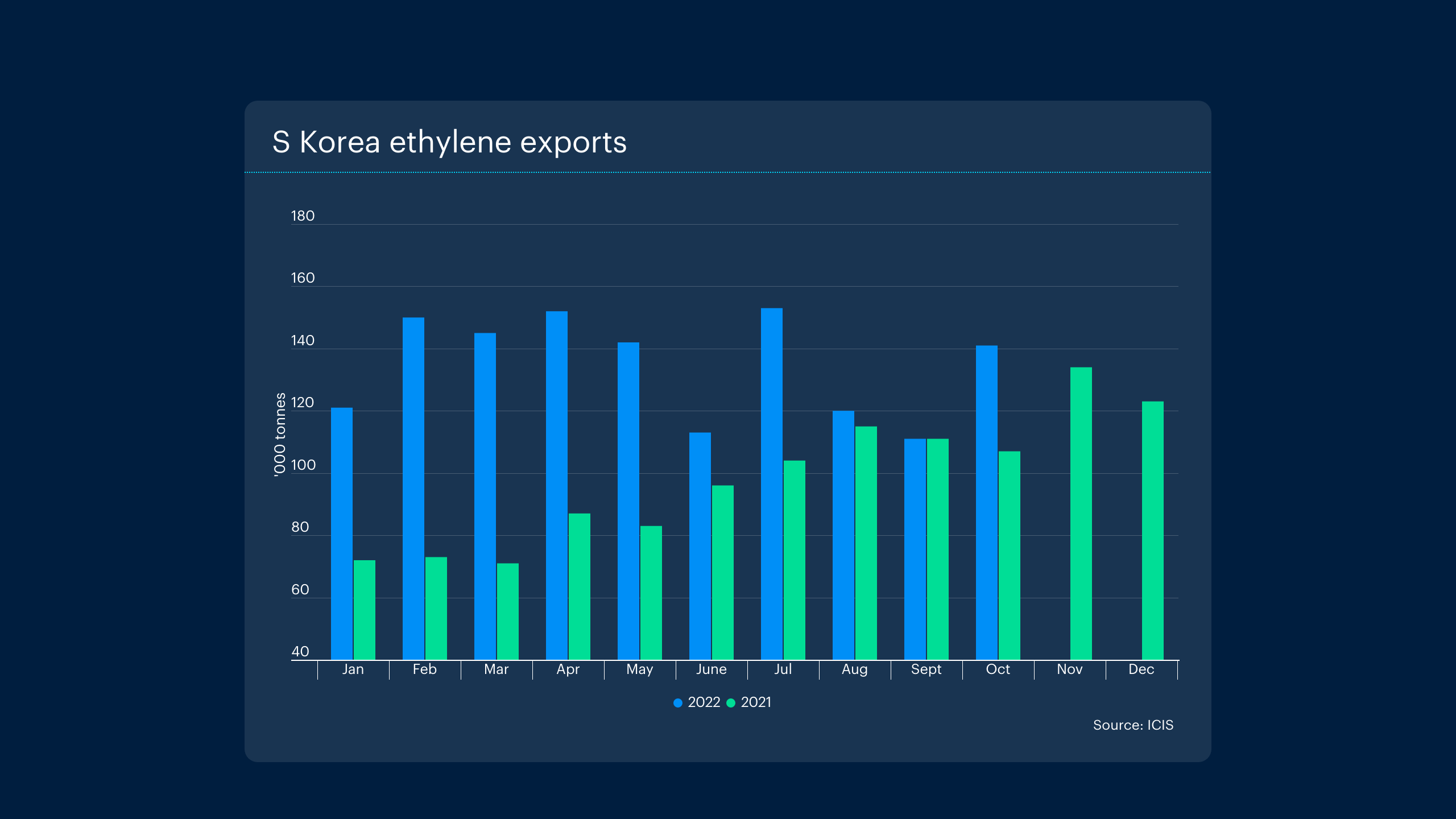Click the S Korea ethylene exports title
1456x819 pixels.
[449, 142]
